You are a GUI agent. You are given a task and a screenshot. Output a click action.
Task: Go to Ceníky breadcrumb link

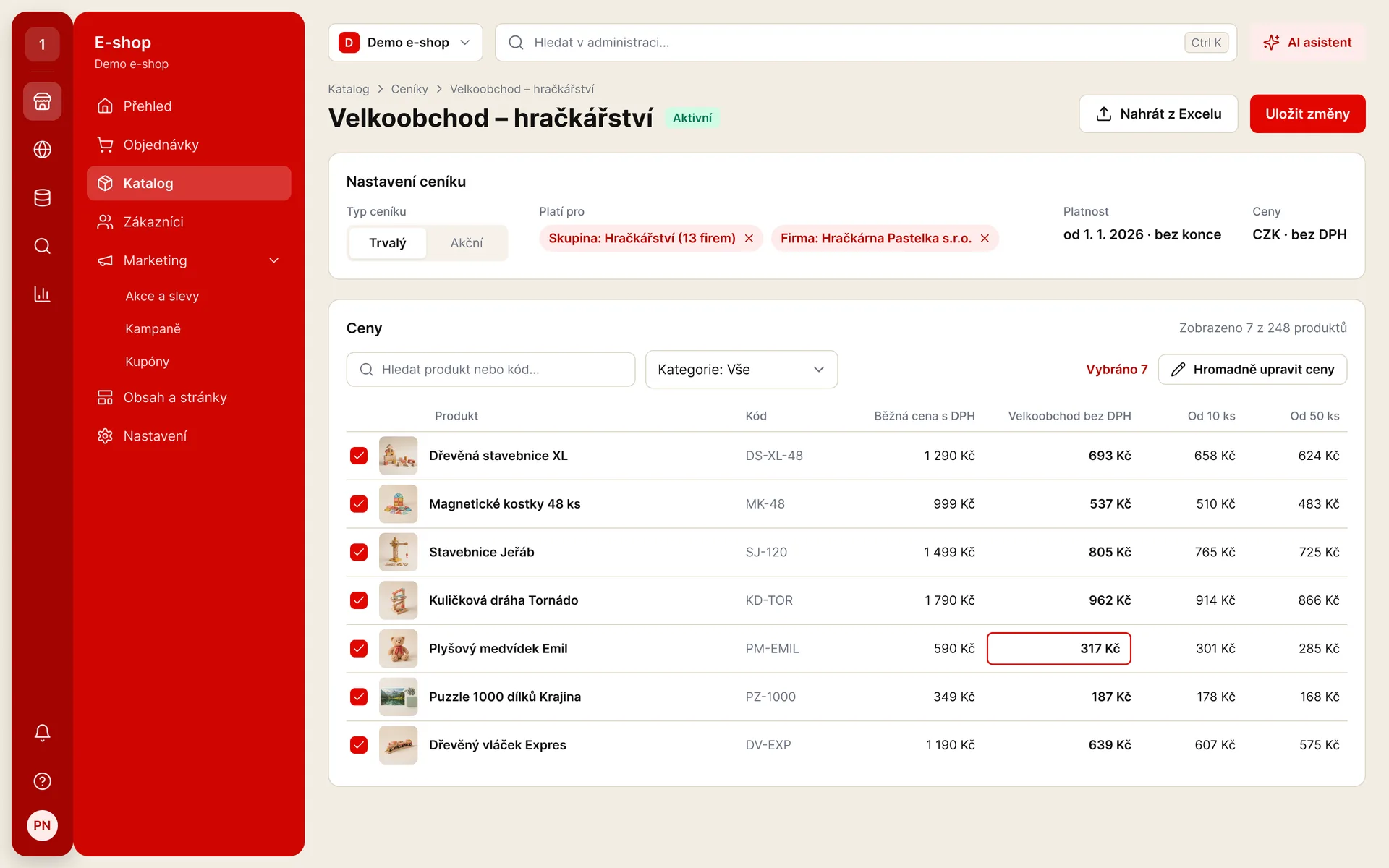tap(409, 89)
